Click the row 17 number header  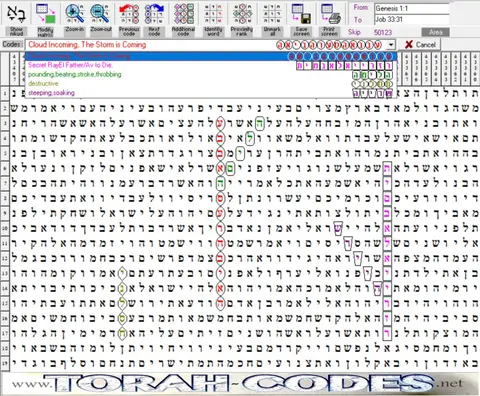point(5,334)
